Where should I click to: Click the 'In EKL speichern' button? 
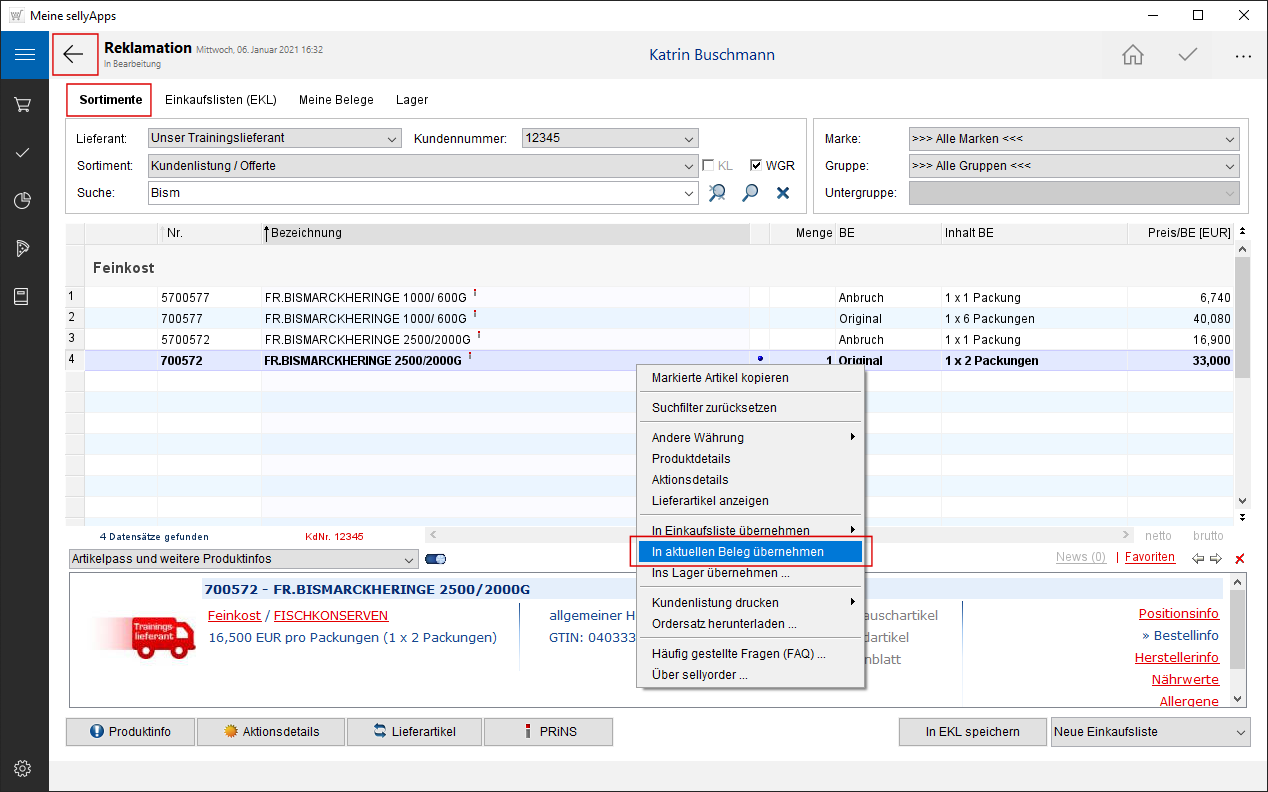click(972, 732)
